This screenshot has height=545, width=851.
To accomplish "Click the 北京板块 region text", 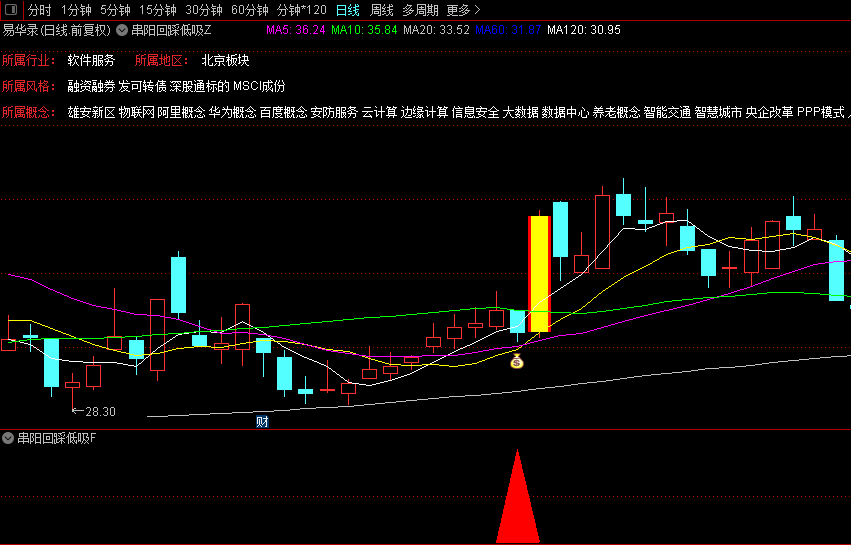I will [x=225, y=60].
